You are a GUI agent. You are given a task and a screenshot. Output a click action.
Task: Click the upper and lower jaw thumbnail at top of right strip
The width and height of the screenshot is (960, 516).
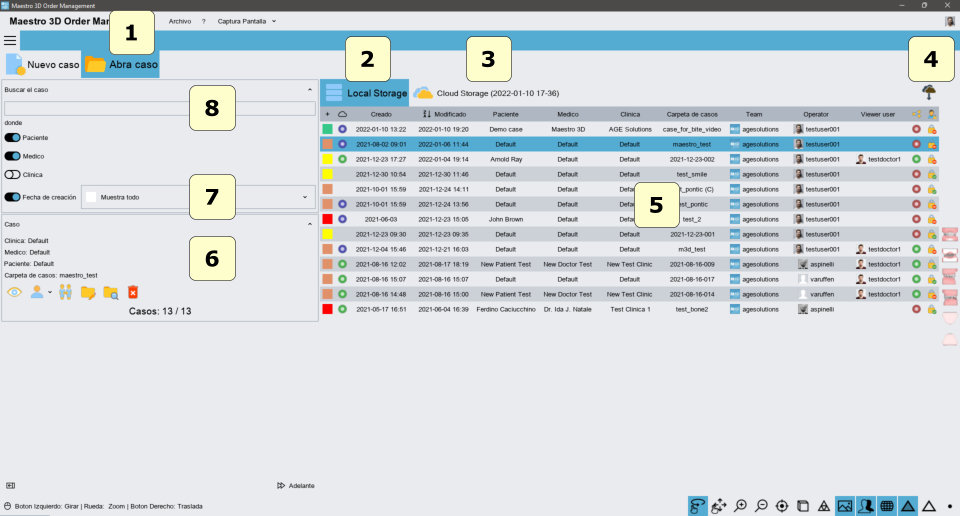[x=950, y=234]
